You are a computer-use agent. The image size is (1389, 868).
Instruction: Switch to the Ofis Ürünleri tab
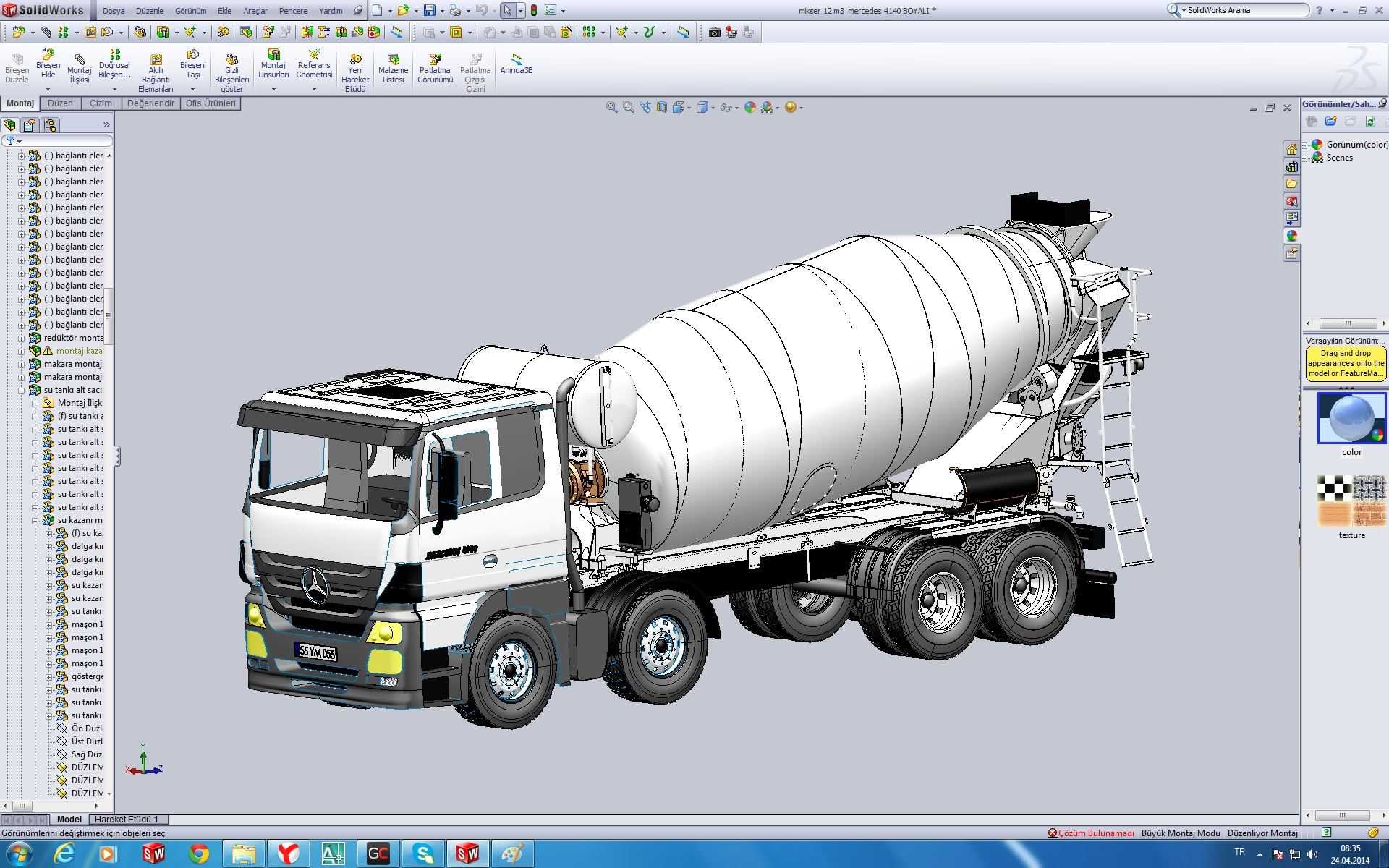tap(211, 103)
